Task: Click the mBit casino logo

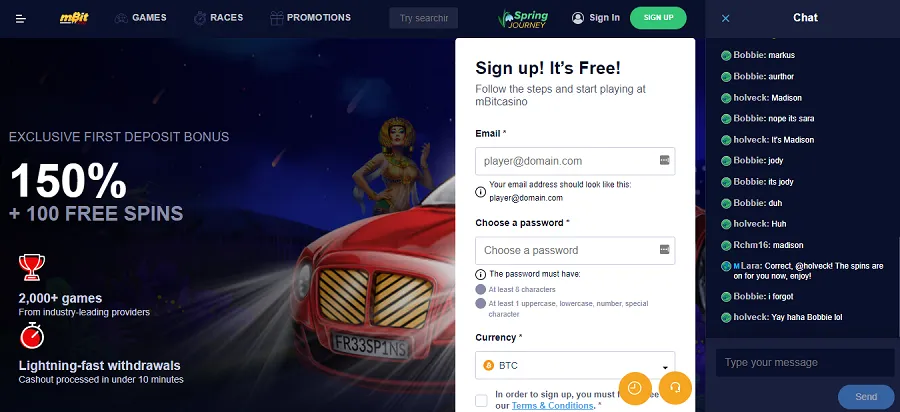Action: tap(74, 18)
